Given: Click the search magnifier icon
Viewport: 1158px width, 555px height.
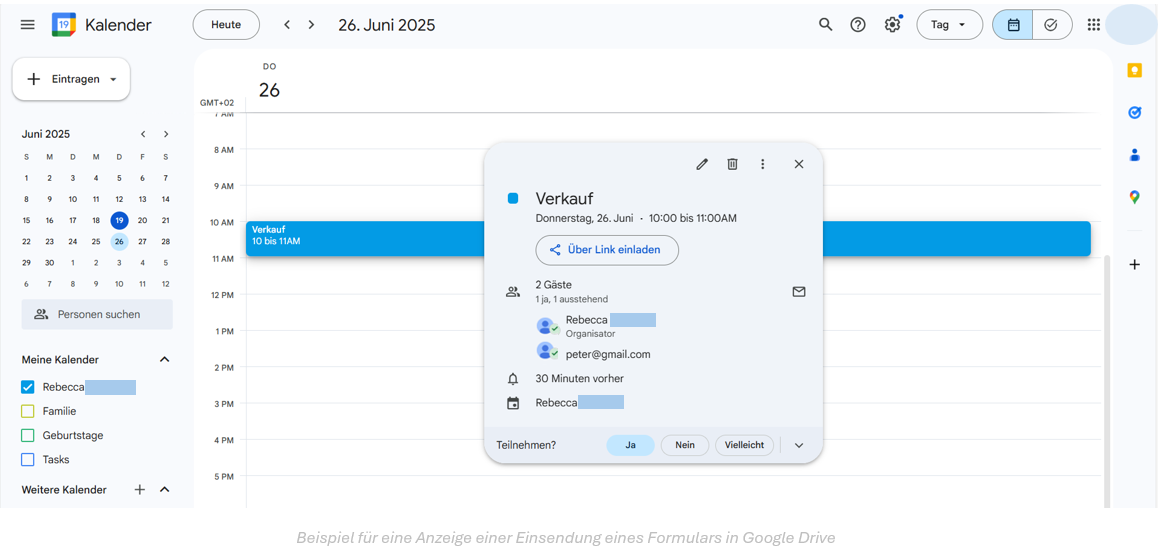Looking at the screenshot, I should (x=825, y=25).
